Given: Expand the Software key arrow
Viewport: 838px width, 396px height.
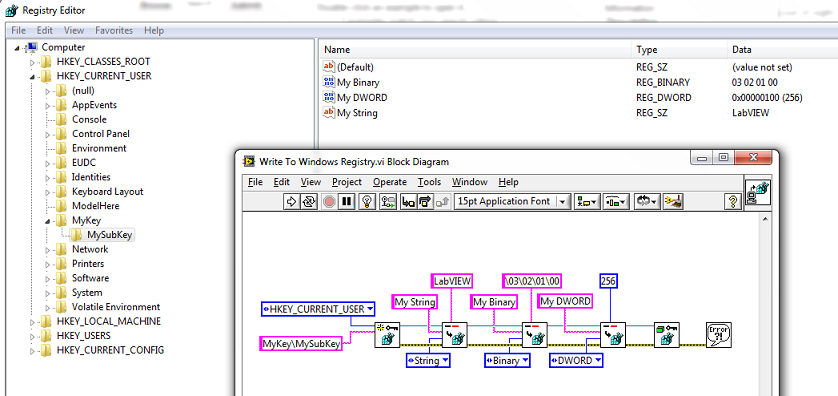Looking at the screenshot, I should coord(48,278).
